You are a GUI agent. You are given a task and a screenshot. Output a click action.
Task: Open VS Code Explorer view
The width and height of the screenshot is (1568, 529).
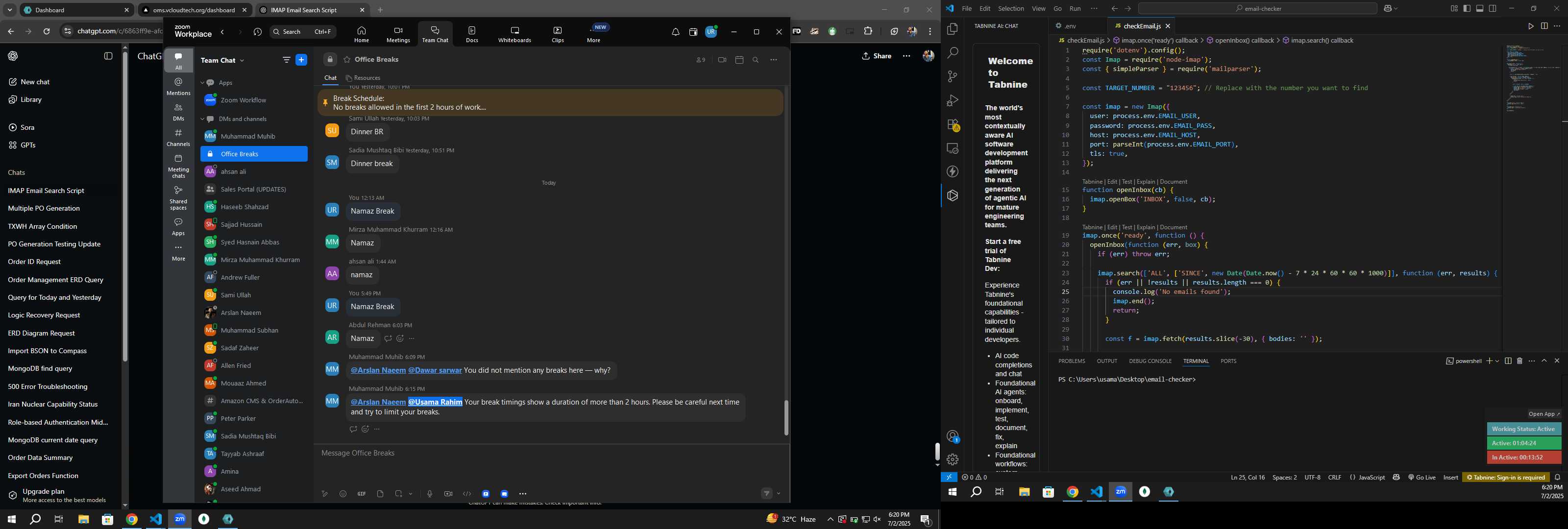953,29
